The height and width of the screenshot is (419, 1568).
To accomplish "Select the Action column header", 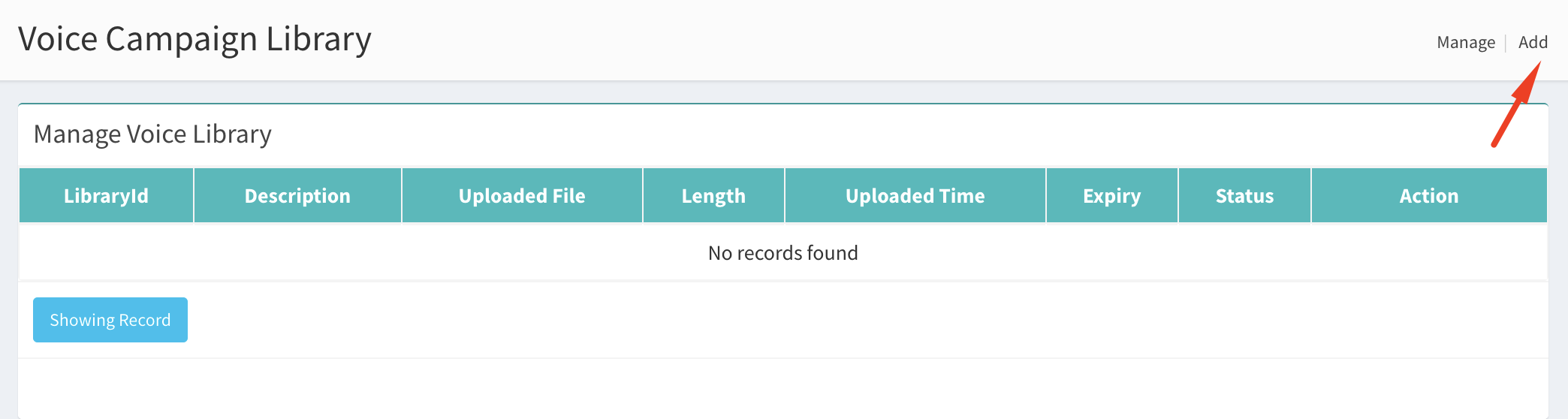I will (x=1429, y=196).
